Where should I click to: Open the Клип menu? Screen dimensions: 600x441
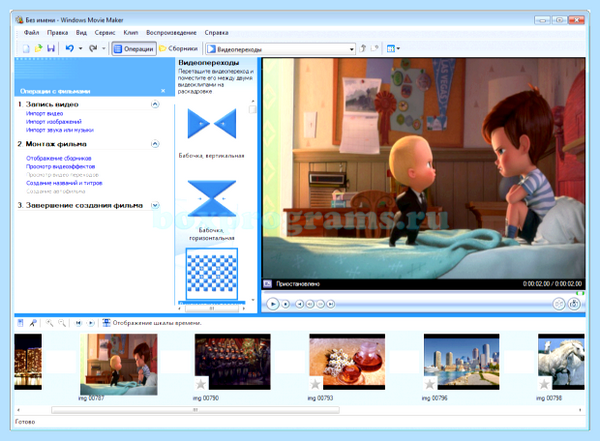[130, 33]
